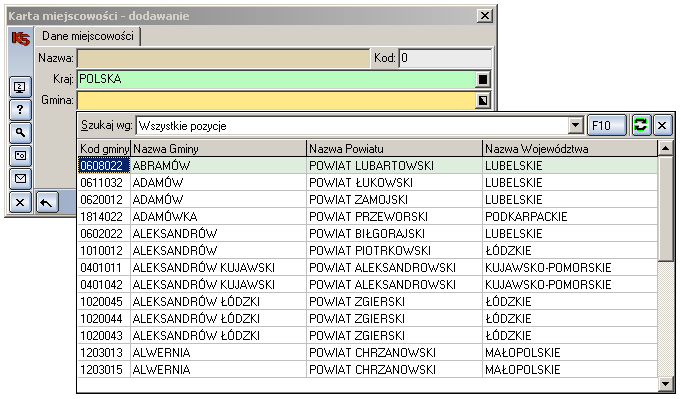Select the ADAMÓWKA row

pyautogui.click(x=367, y=217)
